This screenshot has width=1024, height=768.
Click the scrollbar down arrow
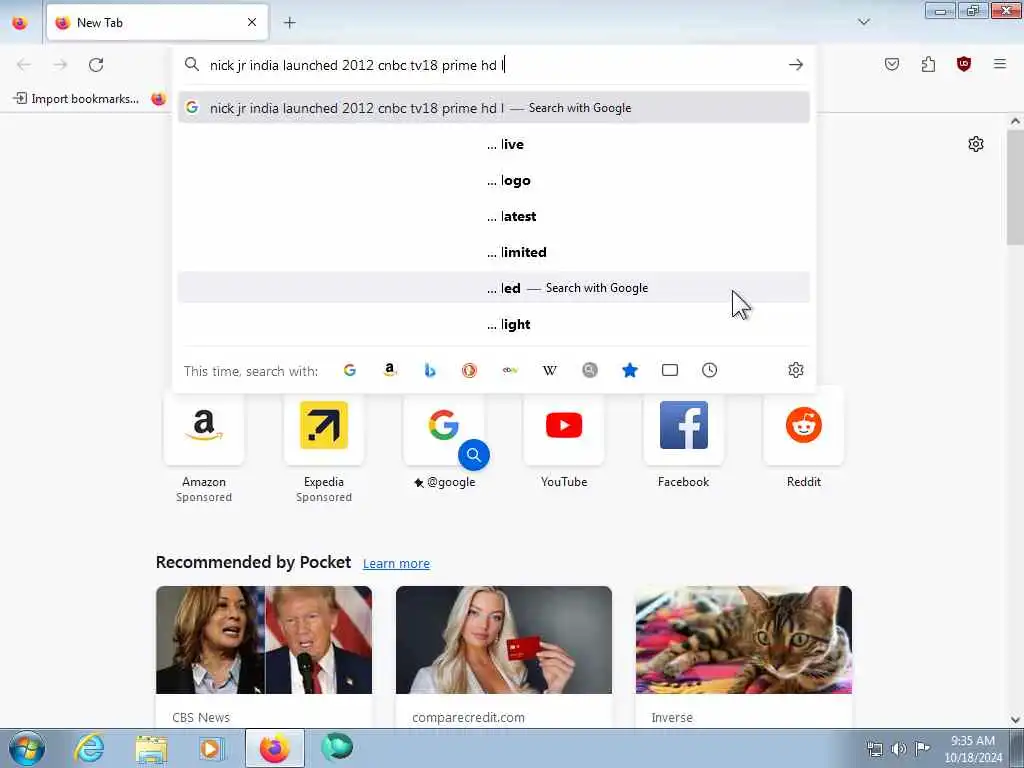tap(1015, 720)
